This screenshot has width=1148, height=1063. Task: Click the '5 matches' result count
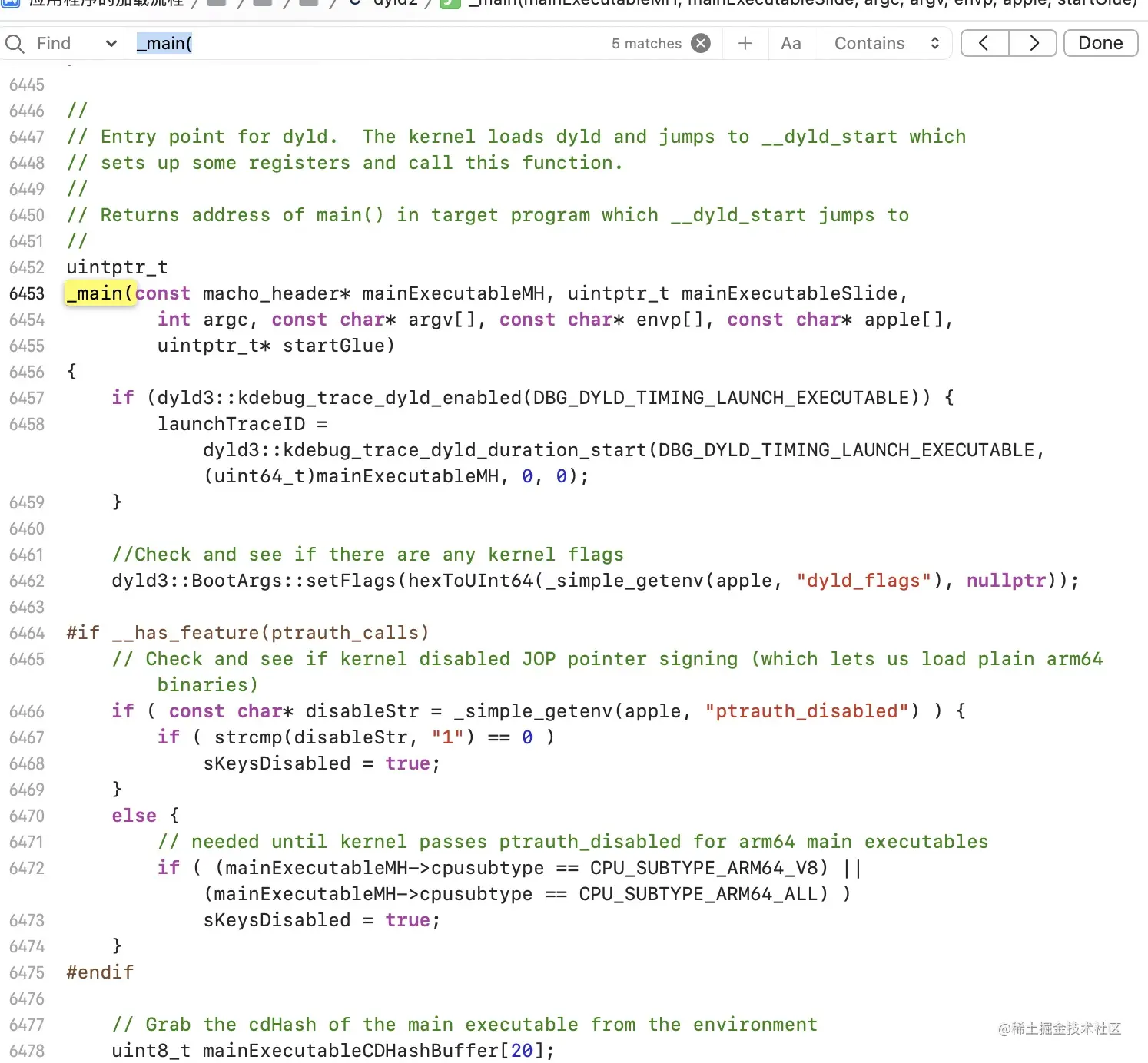click(646, 44)
